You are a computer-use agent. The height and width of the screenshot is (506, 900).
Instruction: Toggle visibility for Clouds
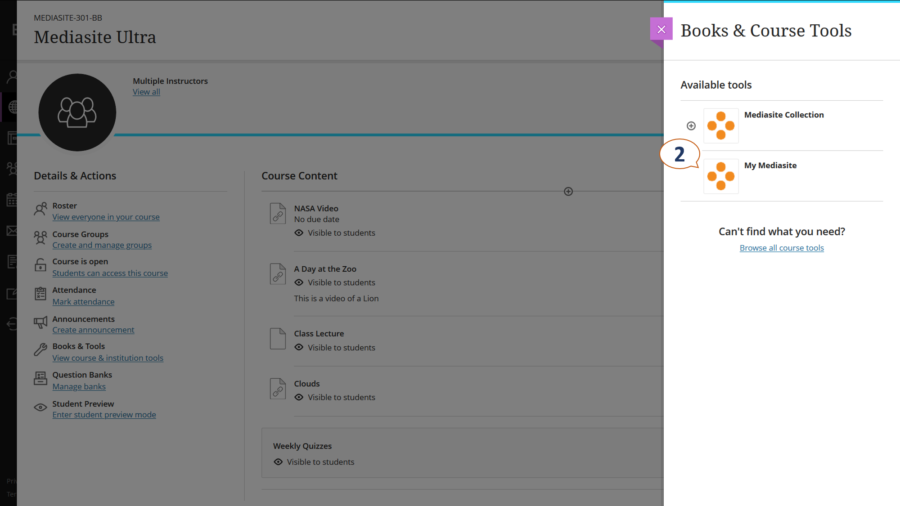pyautogui.click(x=335, y=397)
